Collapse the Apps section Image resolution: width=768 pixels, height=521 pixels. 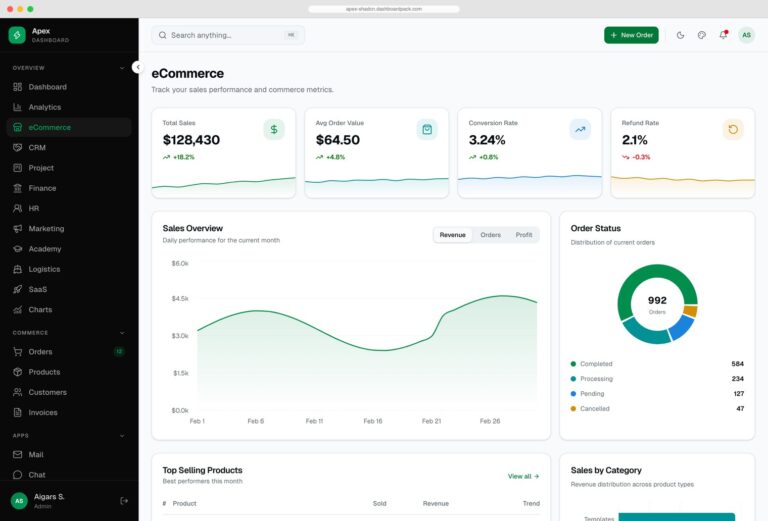(x=122, y=436)
